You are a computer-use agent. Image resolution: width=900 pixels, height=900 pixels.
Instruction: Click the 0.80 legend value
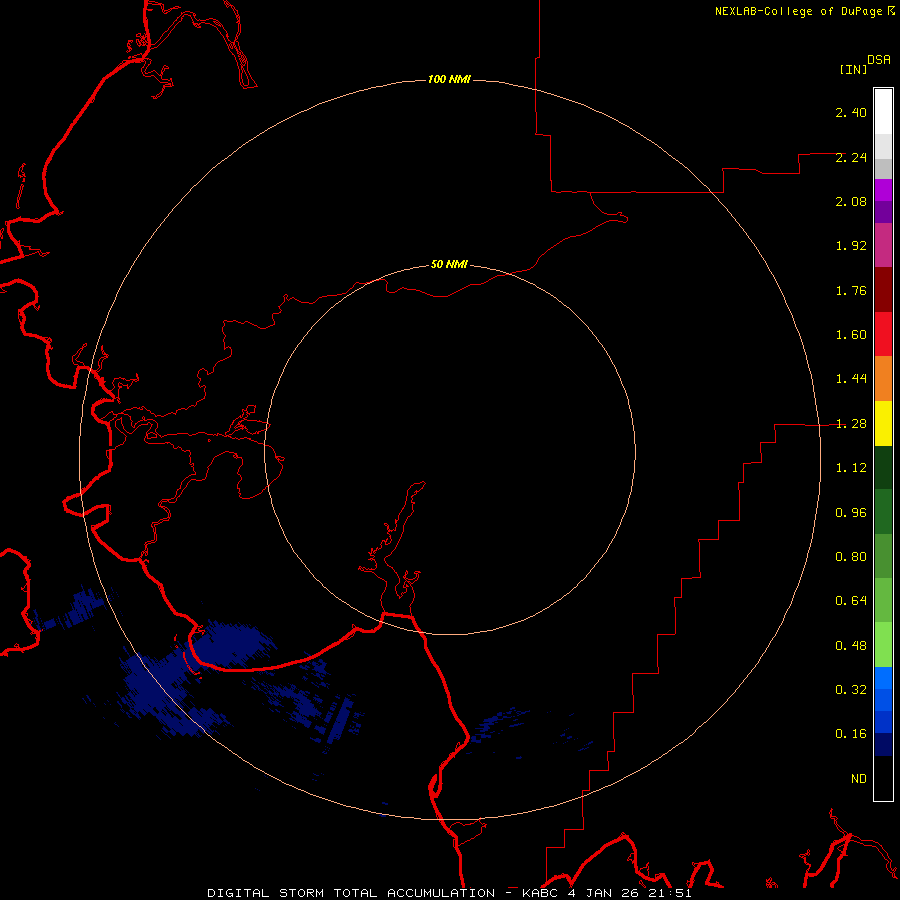click(851, 557)
